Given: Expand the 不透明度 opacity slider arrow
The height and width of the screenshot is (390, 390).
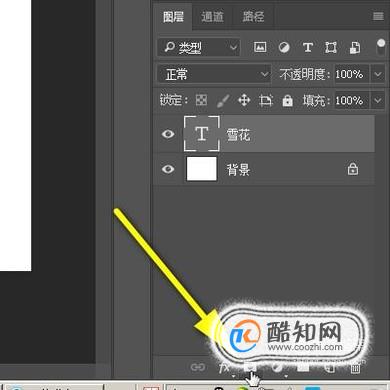Looking at the screenshot, I should pos(378,74).
